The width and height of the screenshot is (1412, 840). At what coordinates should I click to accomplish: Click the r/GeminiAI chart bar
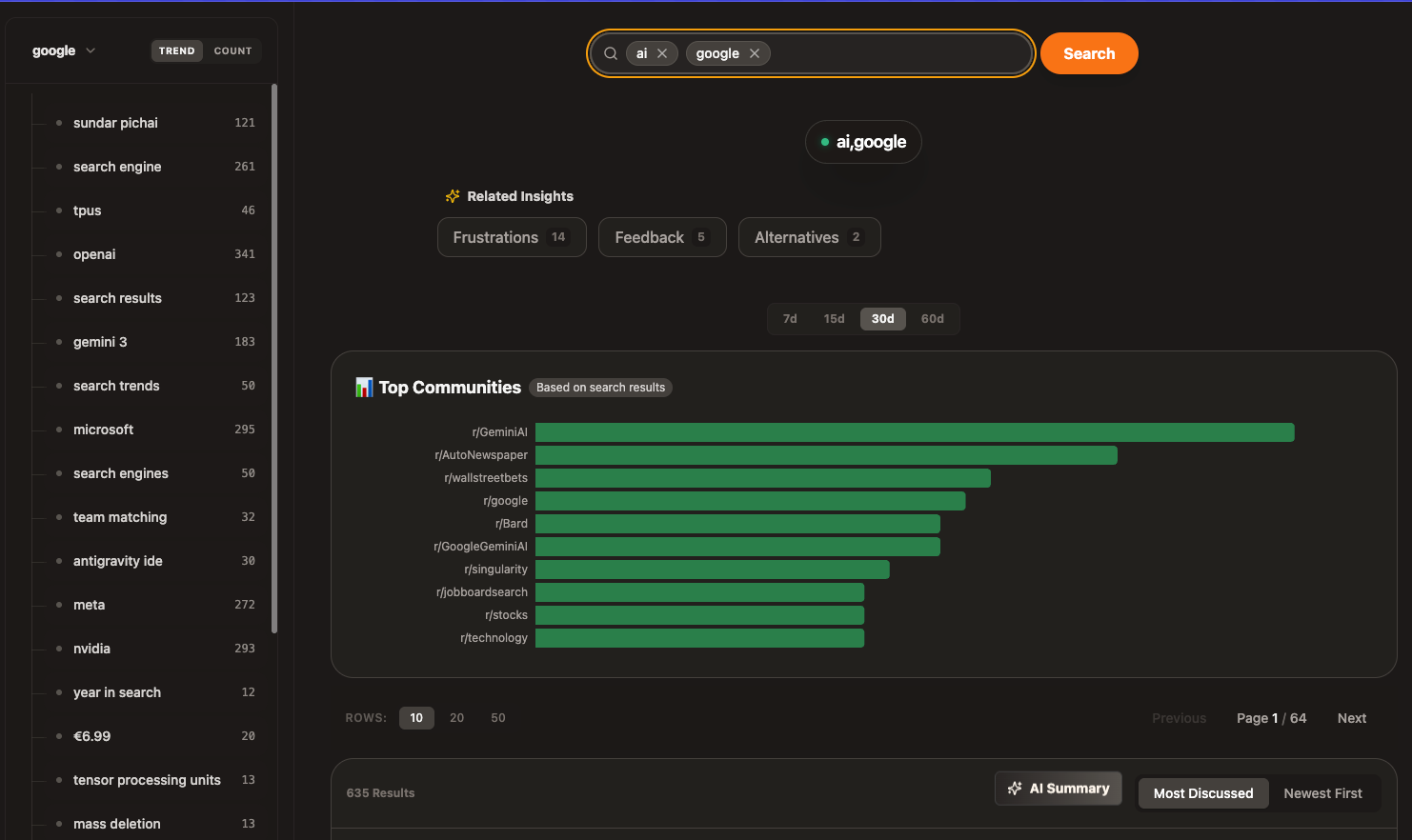[915, 432]
